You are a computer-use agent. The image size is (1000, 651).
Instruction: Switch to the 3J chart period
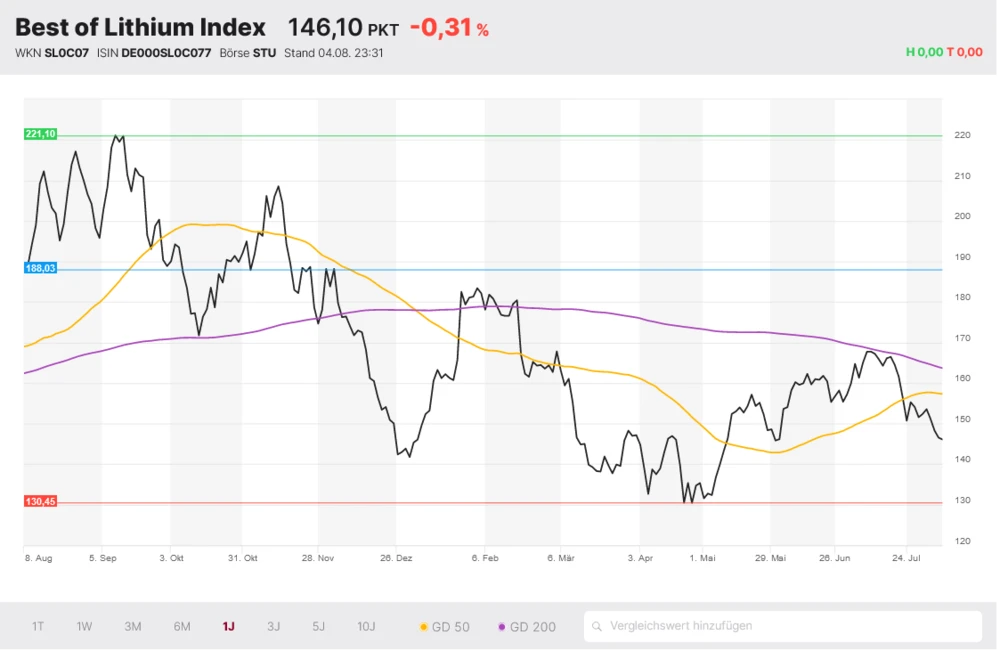tap(274, 627)
